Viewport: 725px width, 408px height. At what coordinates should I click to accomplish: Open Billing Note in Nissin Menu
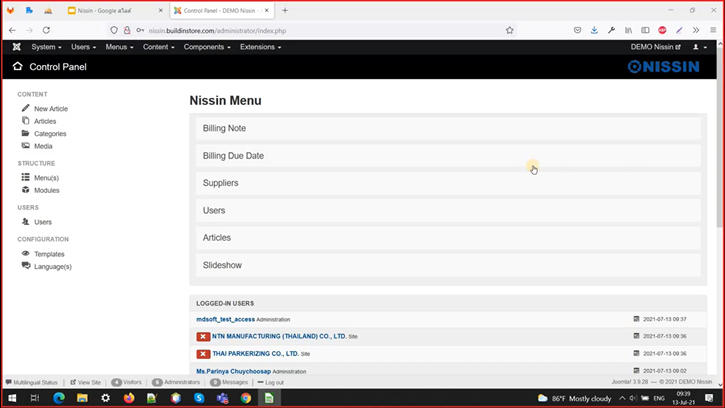(x=448, y=128)
